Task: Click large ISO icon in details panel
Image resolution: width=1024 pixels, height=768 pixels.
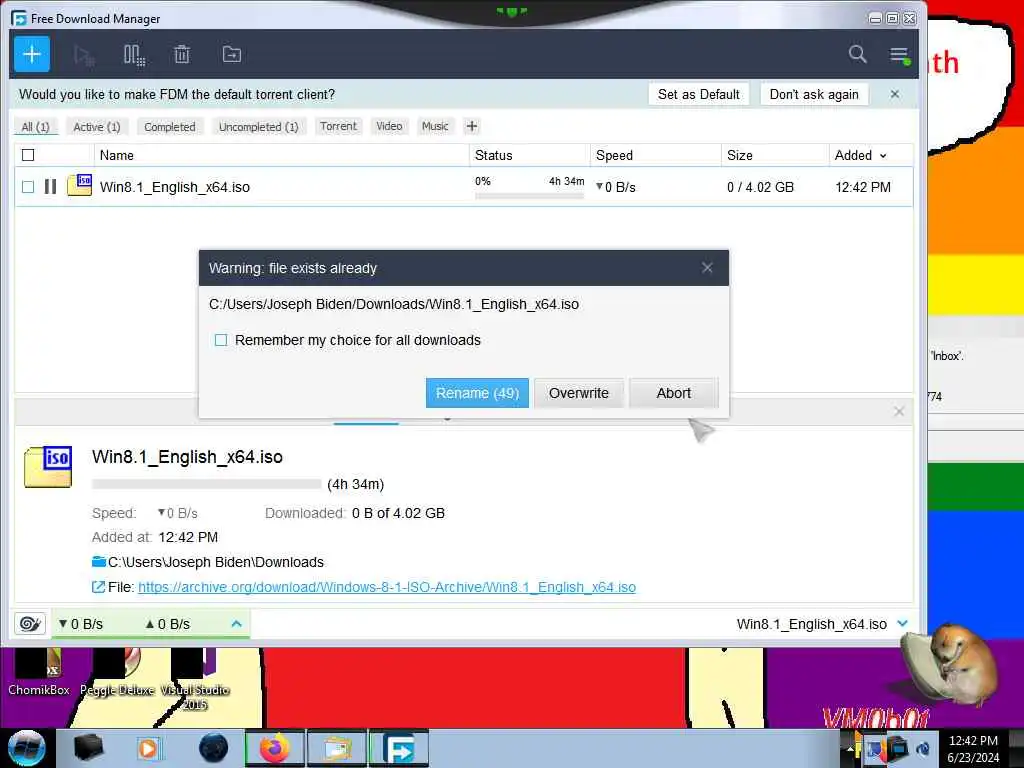Action: click(x=48, y=466)
